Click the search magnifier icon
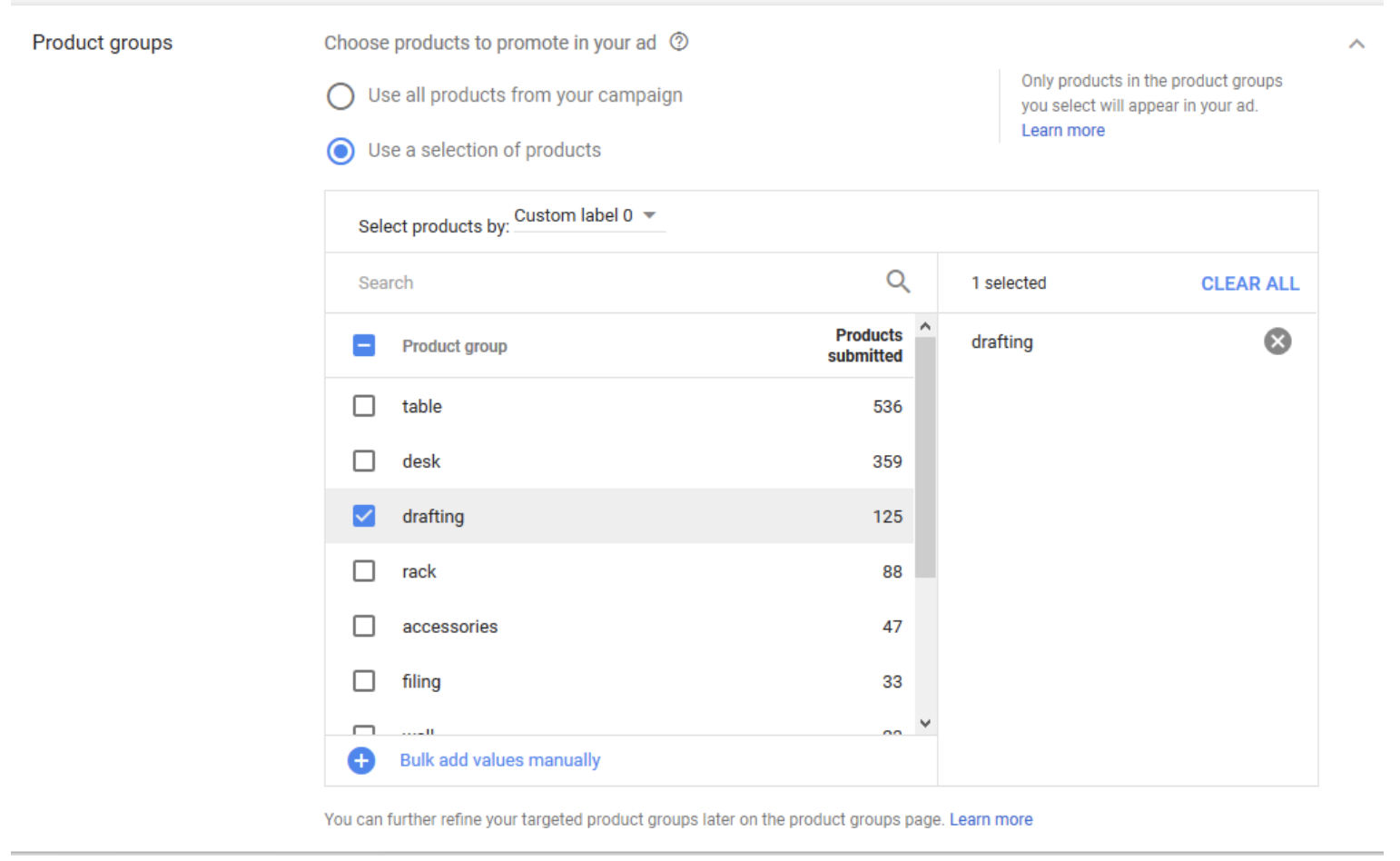The width and height of the screenshot is (1400, 861). pos(898,282)
